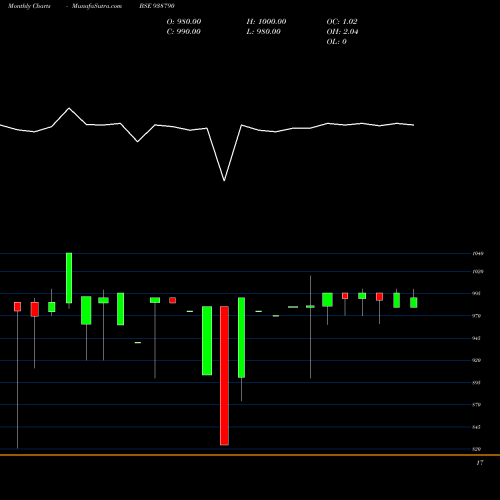
Task: Click the green candle reaching the 1049 line
Action: (x=69, y=278)
